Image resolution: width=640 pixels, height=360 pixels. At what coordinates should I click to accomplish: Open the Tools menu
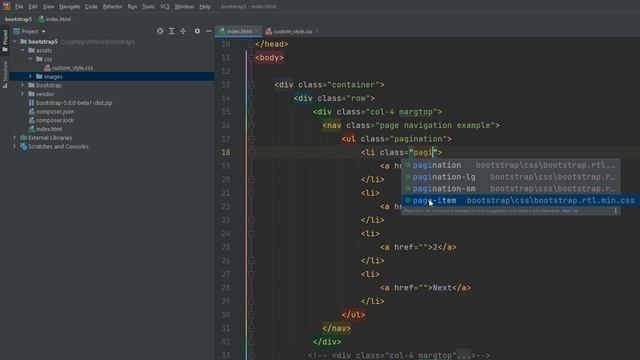click(x=148, y=7)
